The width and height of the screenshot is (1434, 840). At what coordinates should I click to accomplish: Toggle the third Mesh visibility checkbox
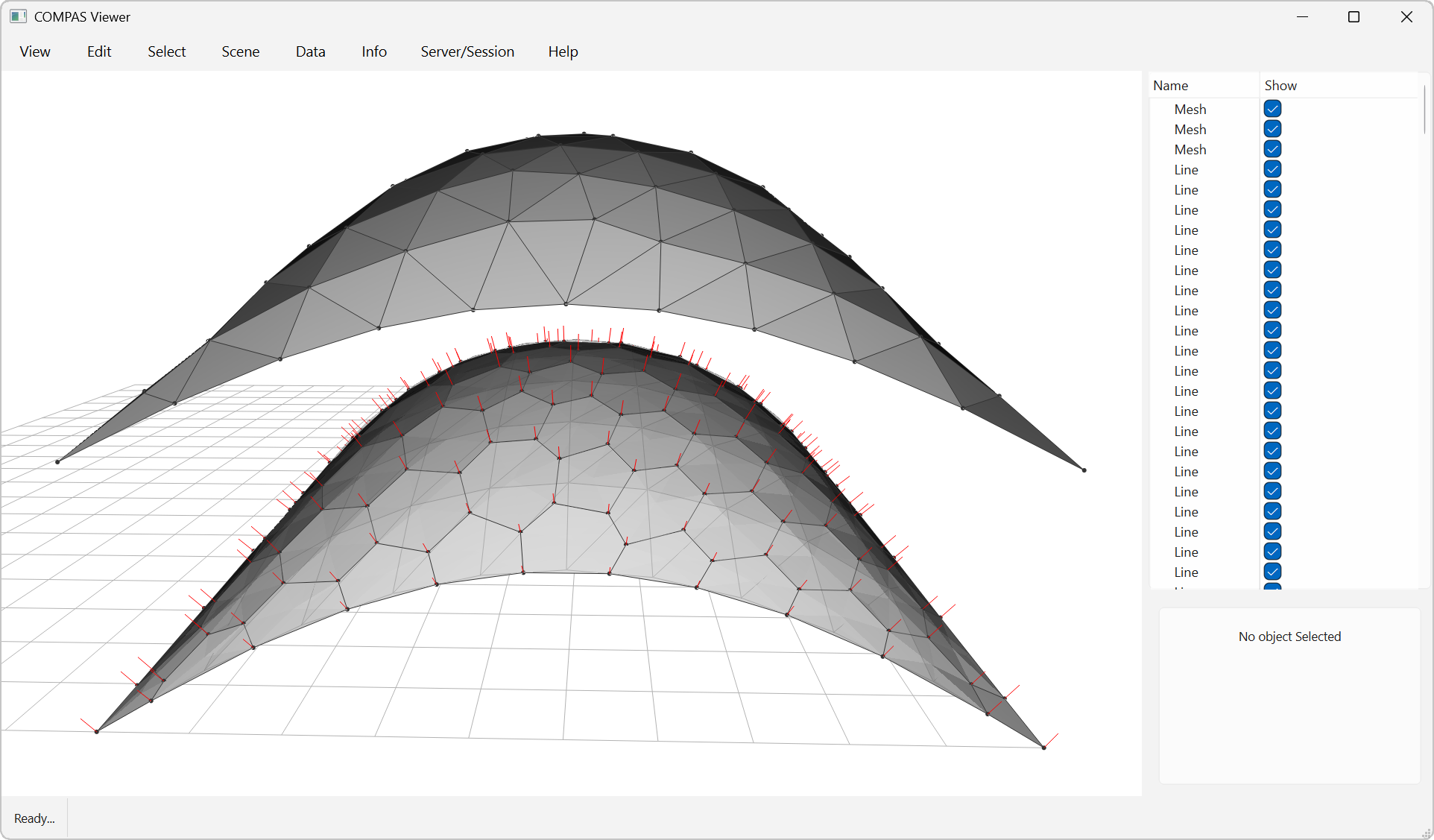coord(1272,149)
